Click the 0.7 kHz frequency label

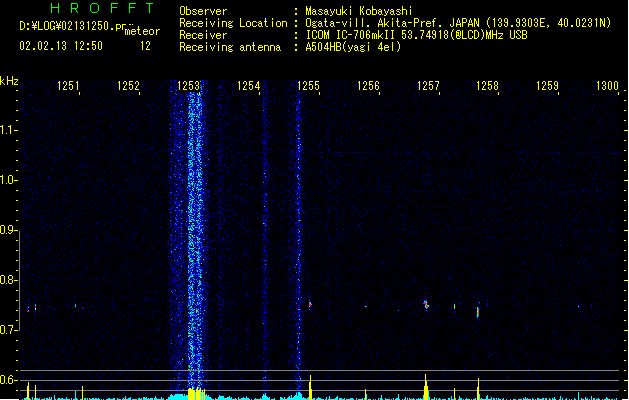tap(8, 330)
